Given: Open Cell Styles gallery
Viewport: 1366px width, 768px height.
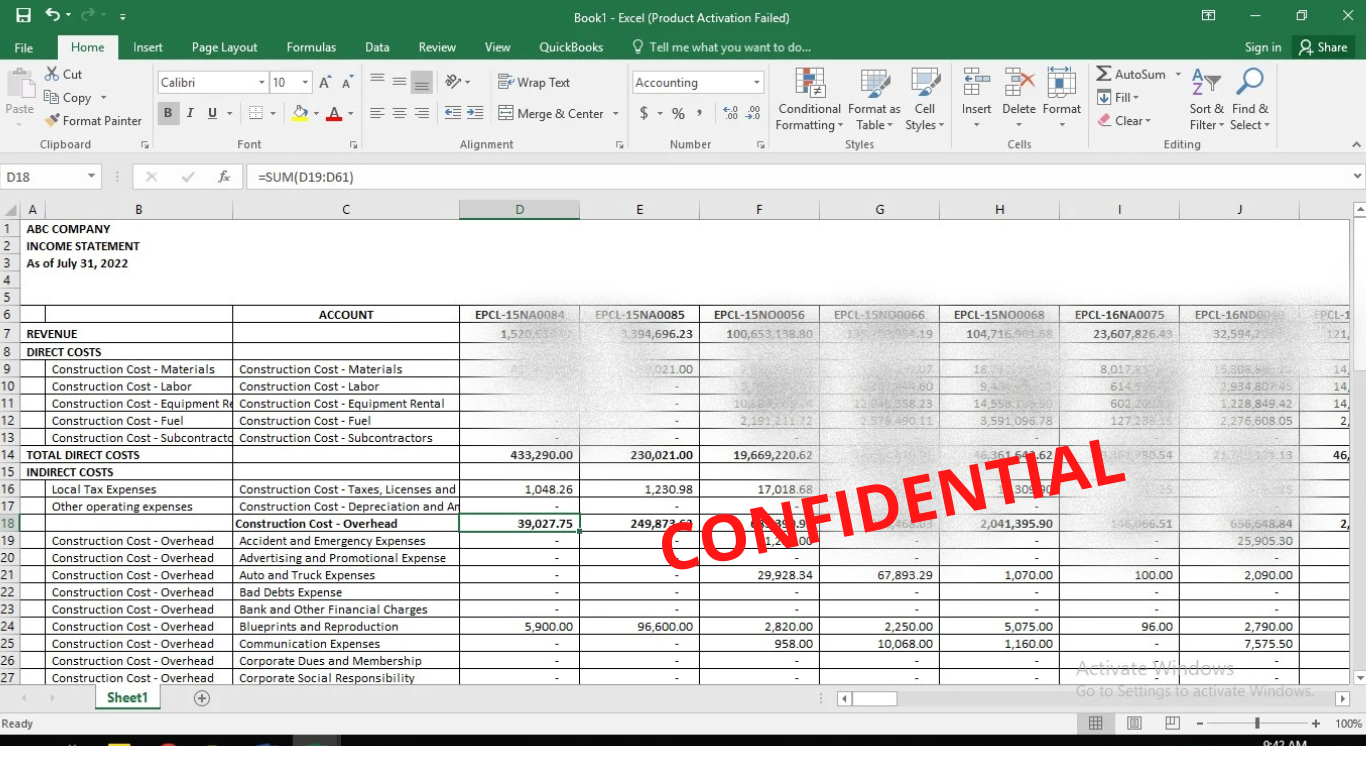Looking at the screenshot, I should [x=924, y=99].
